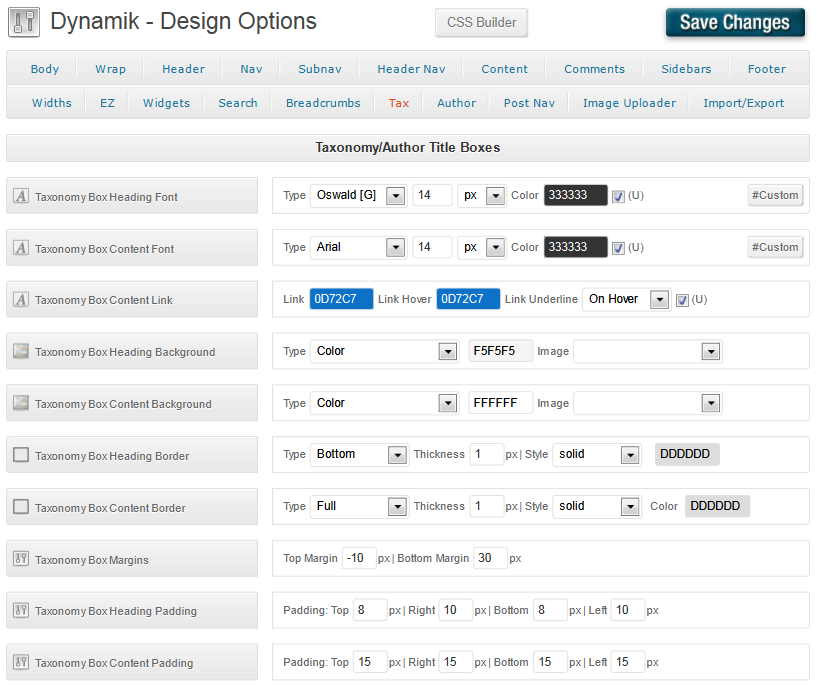Open the Content Background Type dropdown

click(385, 403)
